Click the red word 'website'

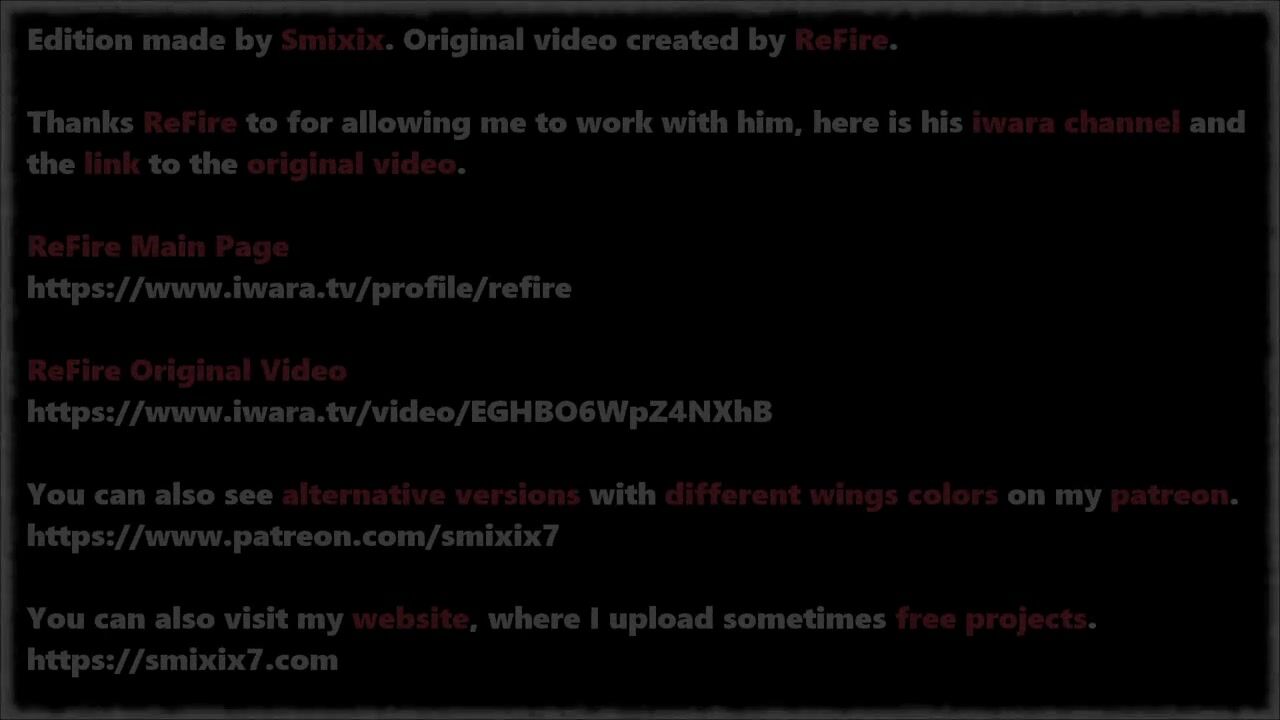tap(410, 618)
